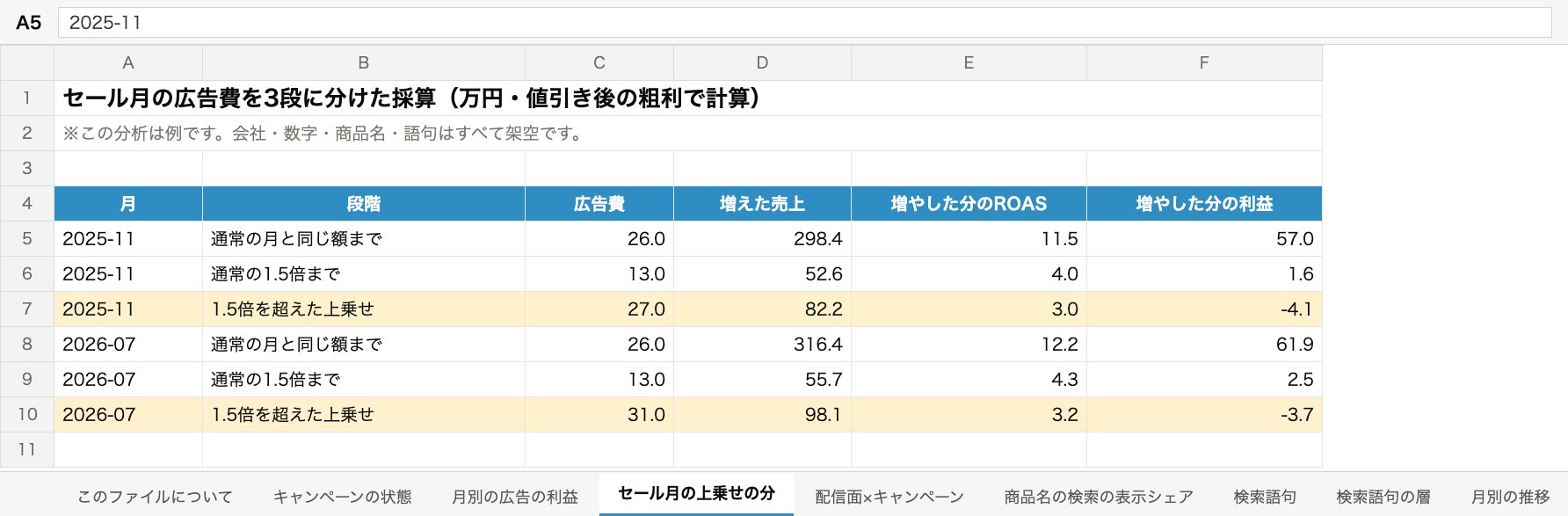Switch to the キャンペーンの状態 tab

coord(342,497)
